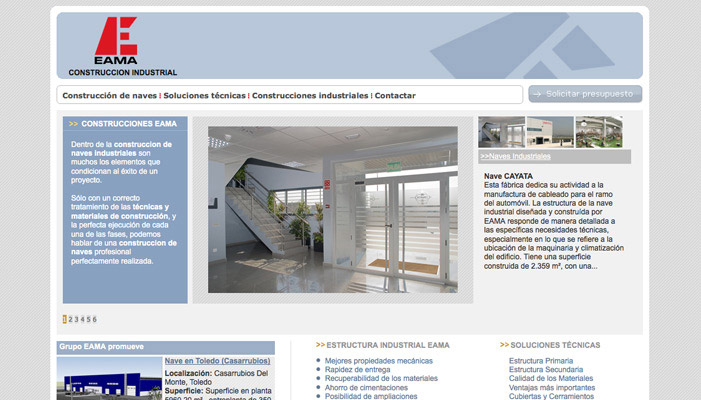
Task: Open Ventajas más importantes link
Action: (x=552, y=387)
